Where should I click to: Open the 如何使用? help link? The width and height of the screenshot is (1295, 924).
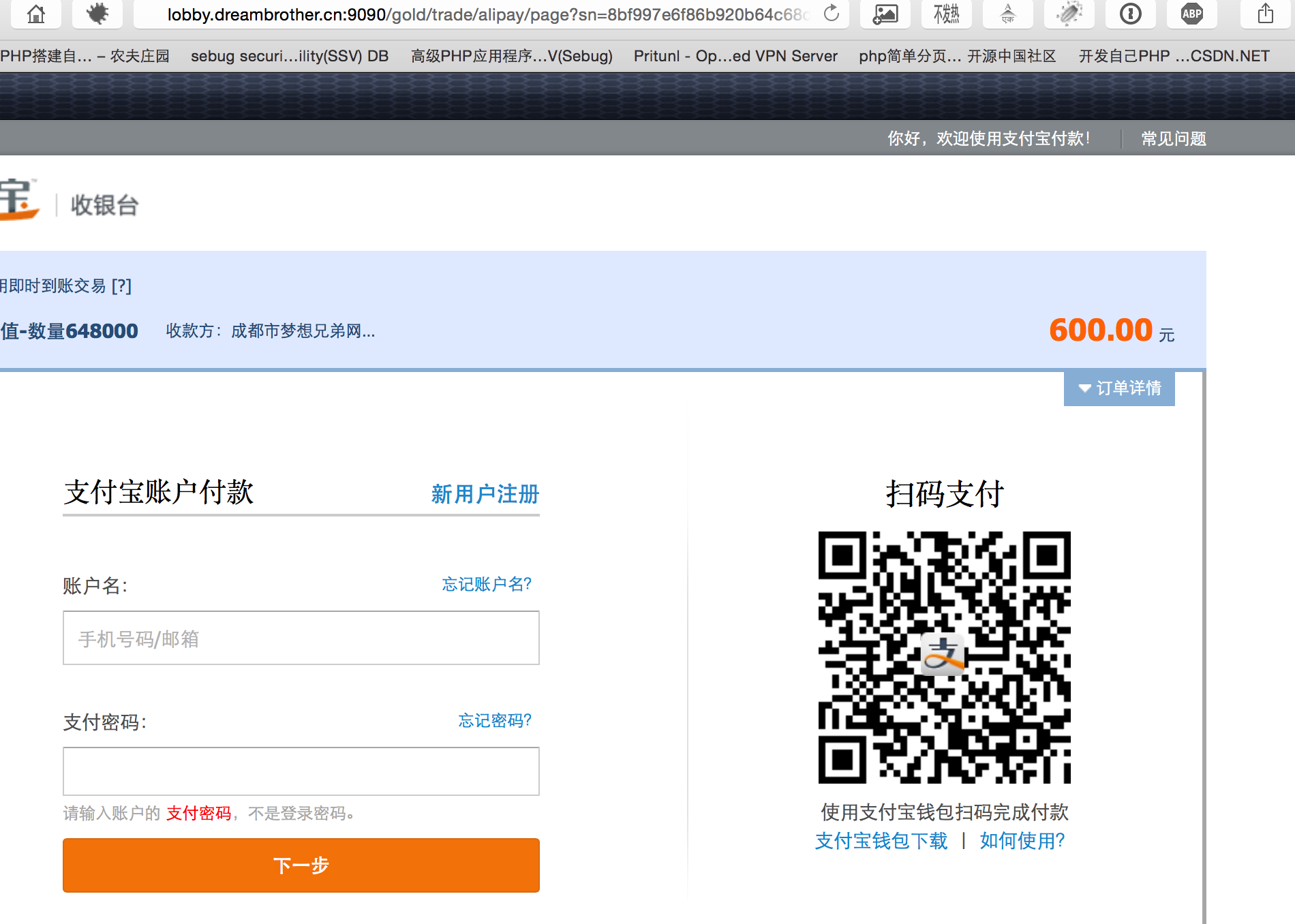[1022, 841]
